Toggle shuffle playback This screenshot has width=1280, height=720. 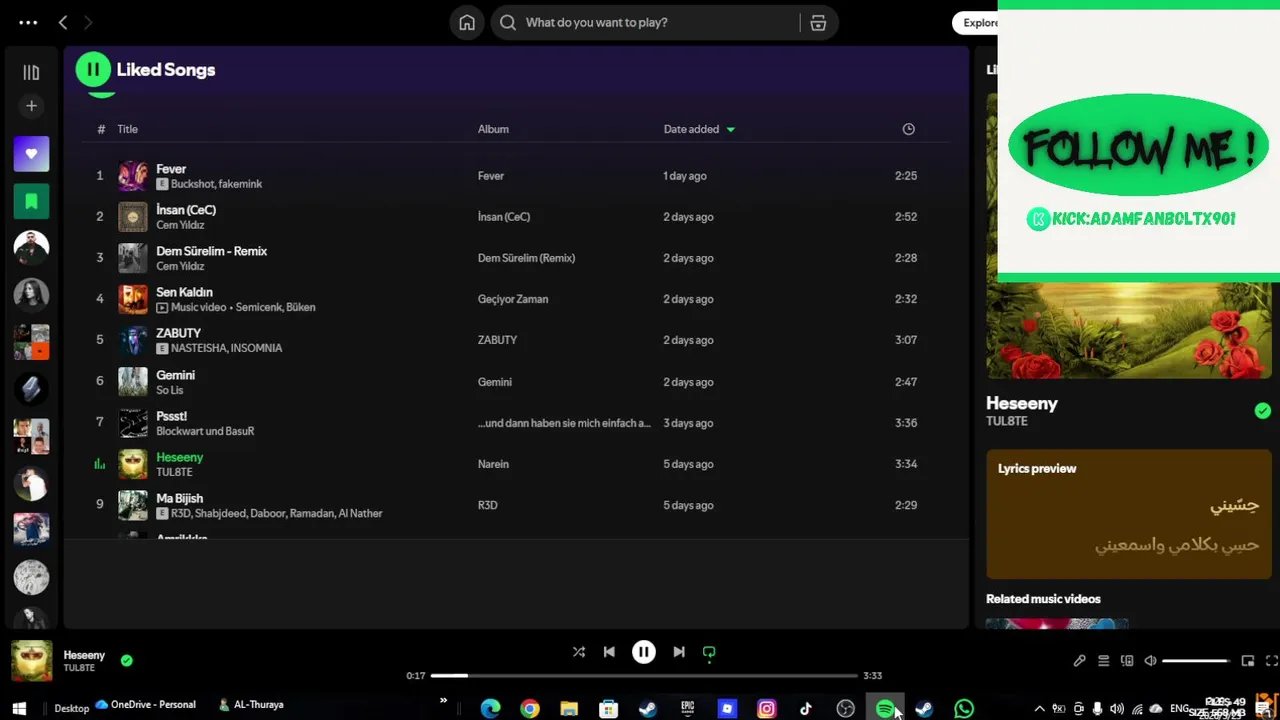click(578, 652)
